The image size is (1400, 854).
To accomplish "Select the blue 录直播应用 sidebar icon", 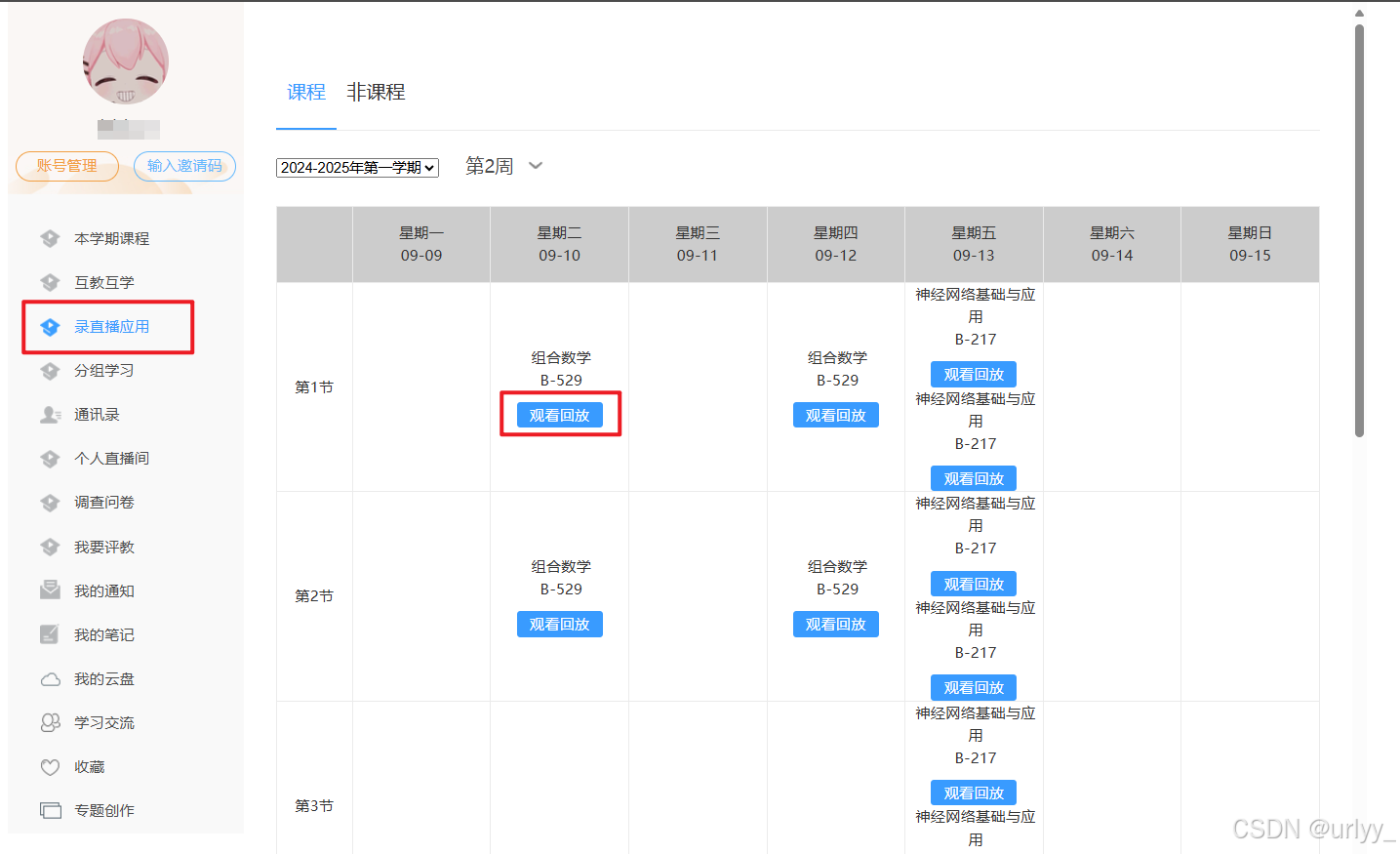I will pyautogui.click(x=50, y=327).
